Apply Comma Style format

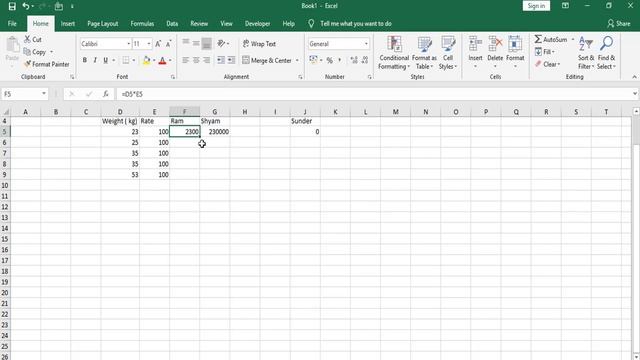click(x=340, y=60)
